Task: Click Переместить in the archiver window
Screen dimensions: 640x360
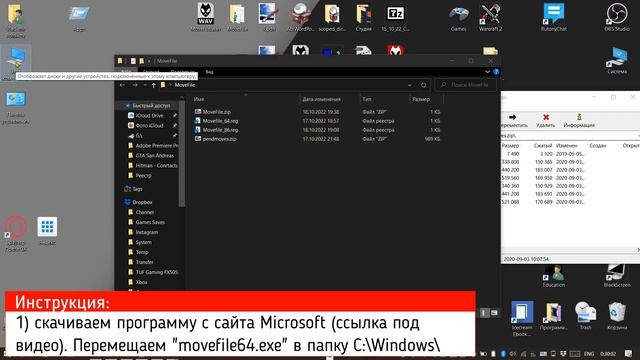Action: [513, 121]
